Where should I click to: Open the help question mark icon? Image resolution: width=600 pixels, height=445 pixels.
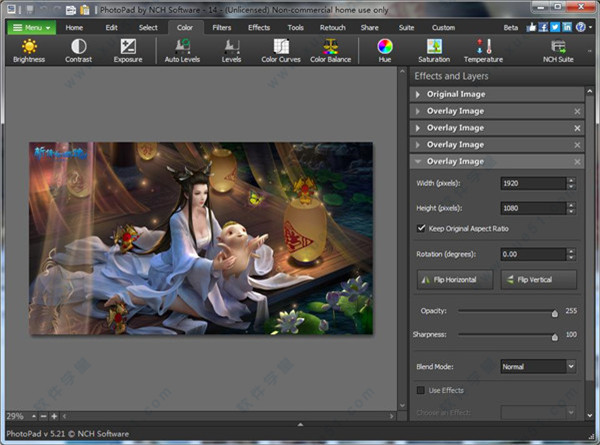(580, 27)
